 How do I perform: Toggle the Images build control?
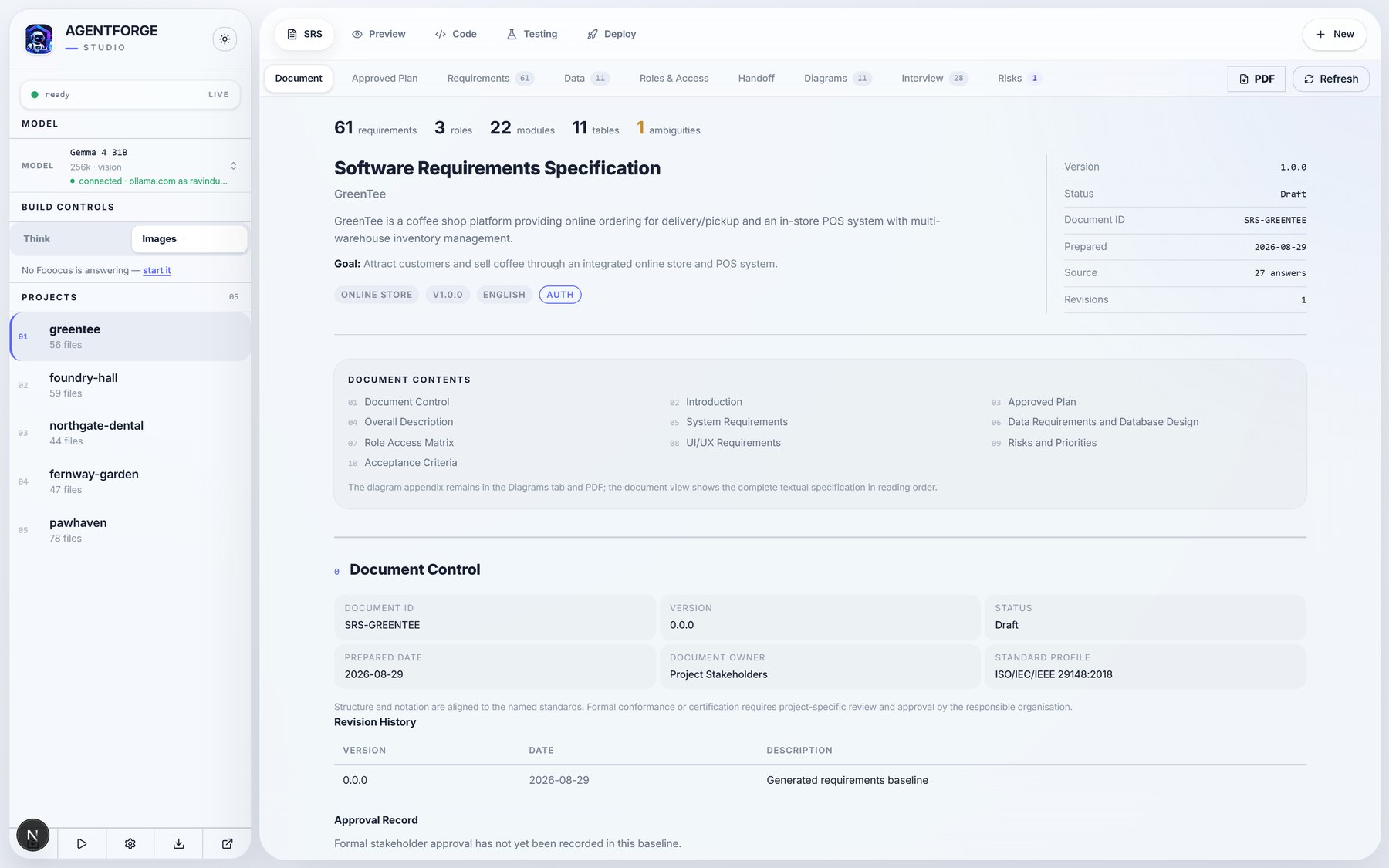point(189,239)
